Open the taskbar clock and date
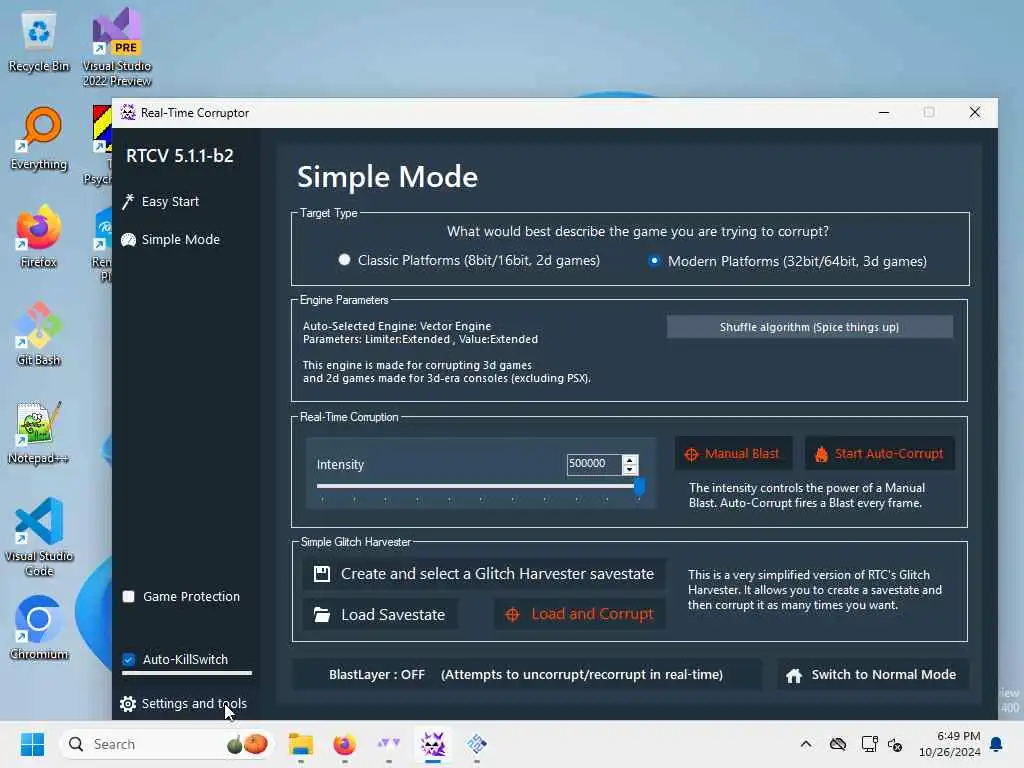The height and width of the screenshot is (768, 1024). 949,744
